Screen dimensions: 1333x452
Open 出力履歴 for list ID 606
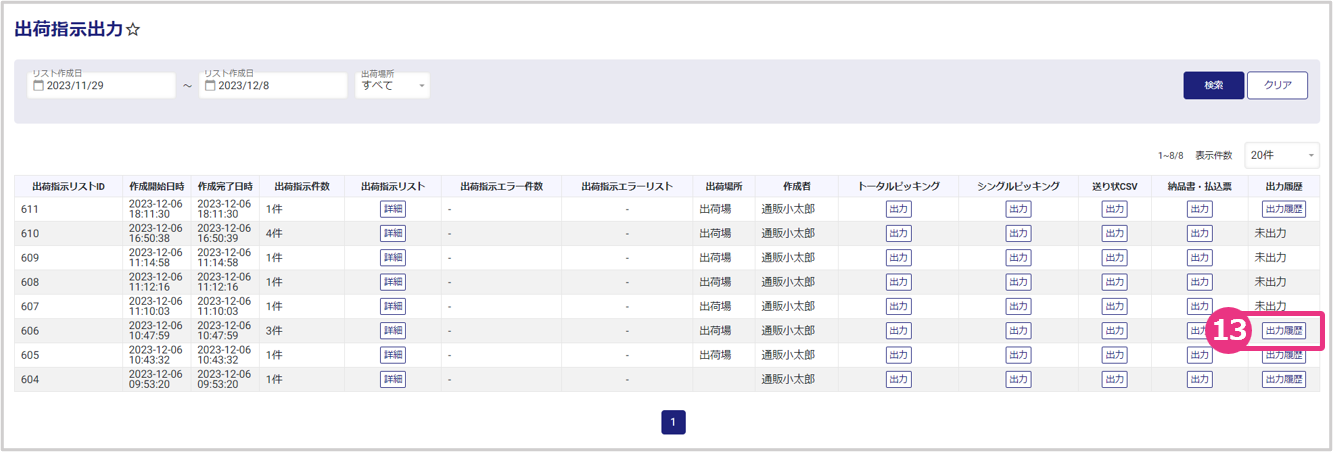[x=1284, y=330]
